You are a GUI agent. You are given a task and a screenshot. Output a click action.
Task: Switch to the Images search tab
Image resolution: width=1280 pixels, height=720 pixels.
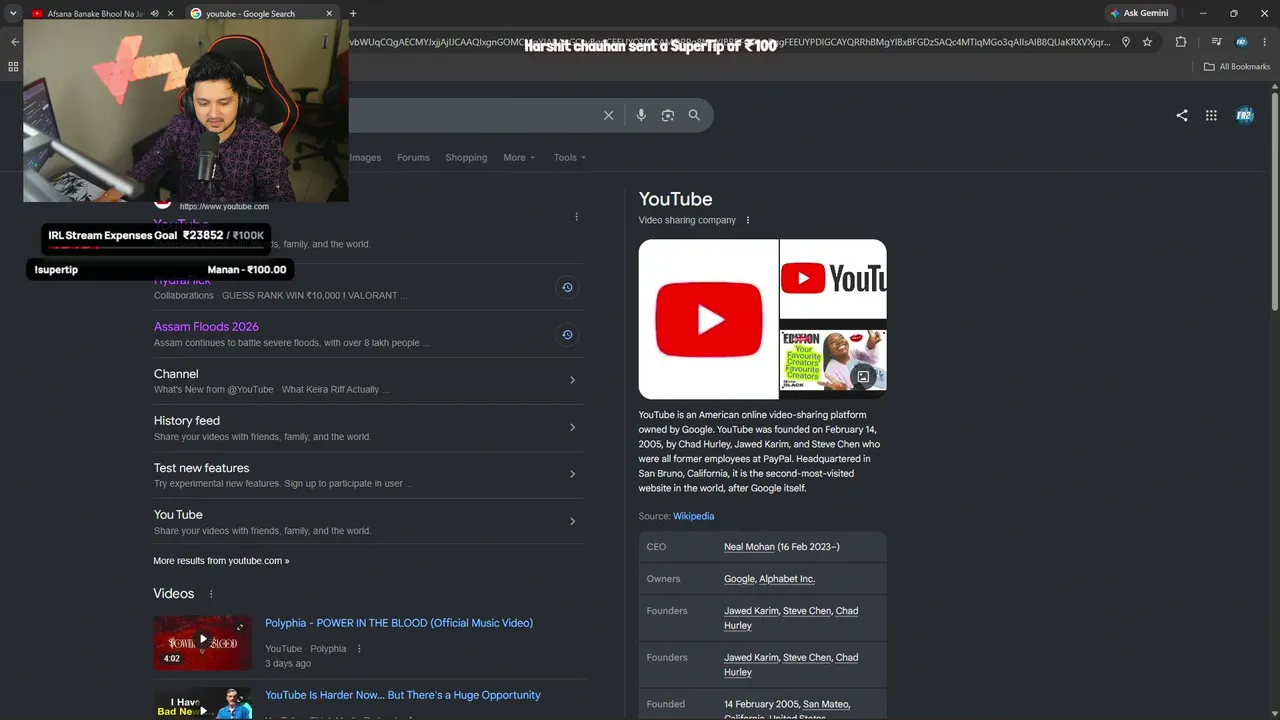365,157
